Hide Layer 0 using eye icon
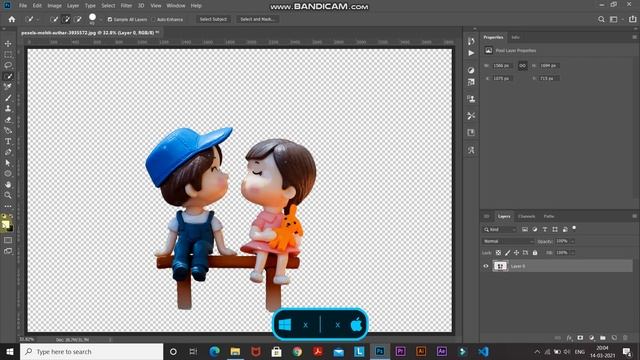This screenshot has height=360, width=640. coord(486,266)
